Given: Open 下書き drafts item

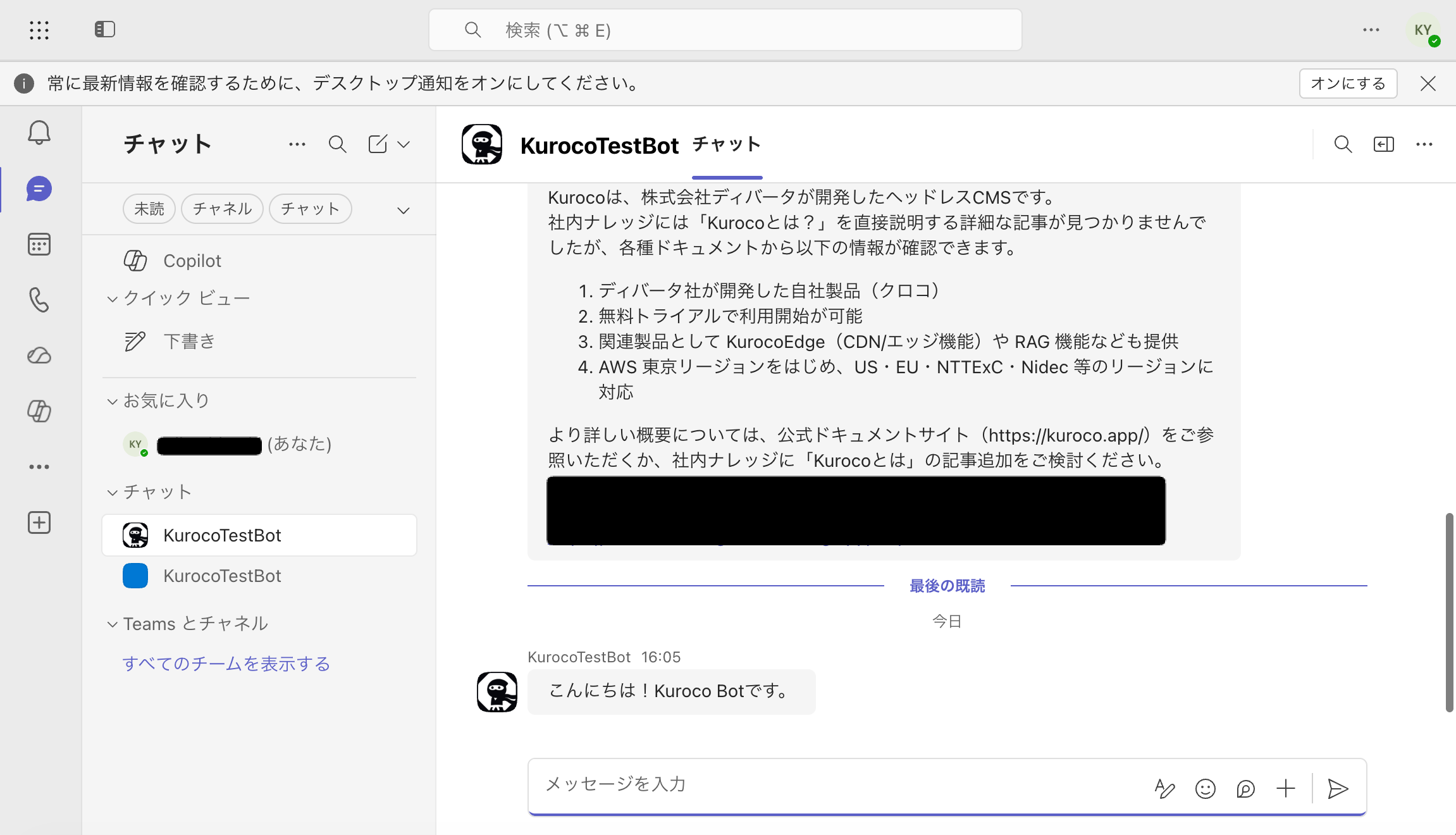Looking at the screenshot, I should 259,342.
